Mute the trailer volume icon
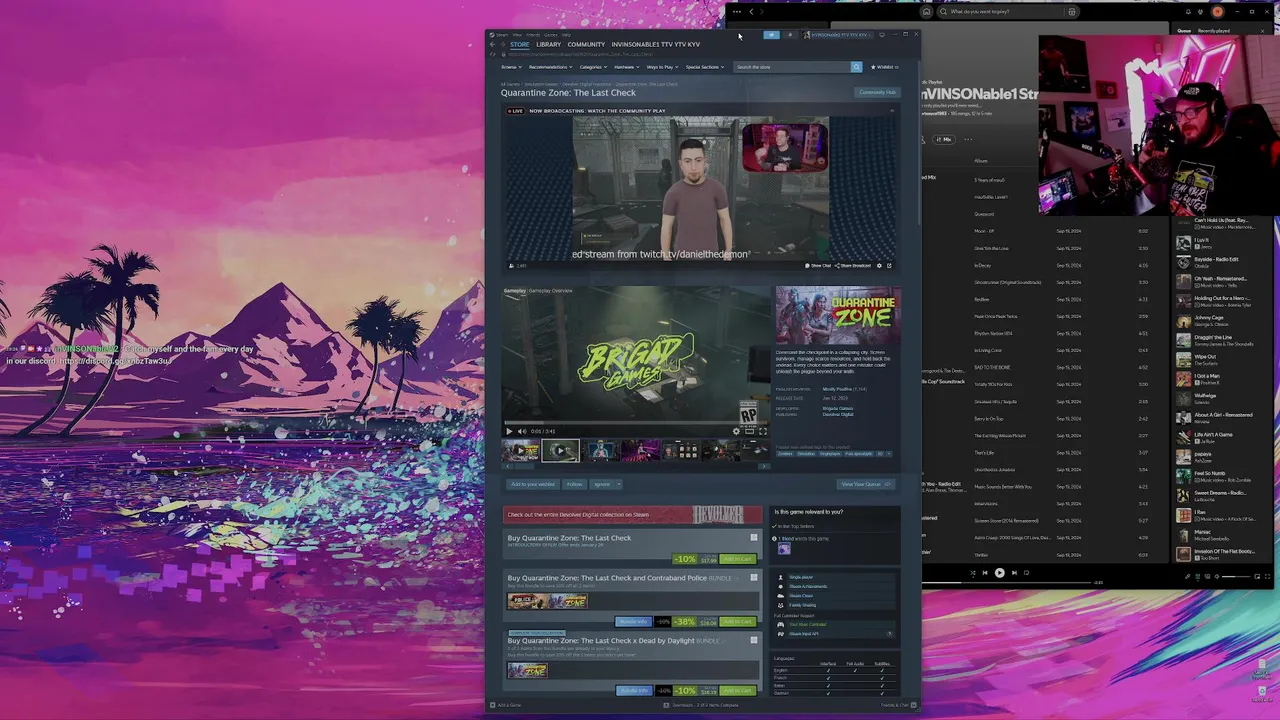The image size is (1280, 720). pyautogui.click(x=522, y=432)
